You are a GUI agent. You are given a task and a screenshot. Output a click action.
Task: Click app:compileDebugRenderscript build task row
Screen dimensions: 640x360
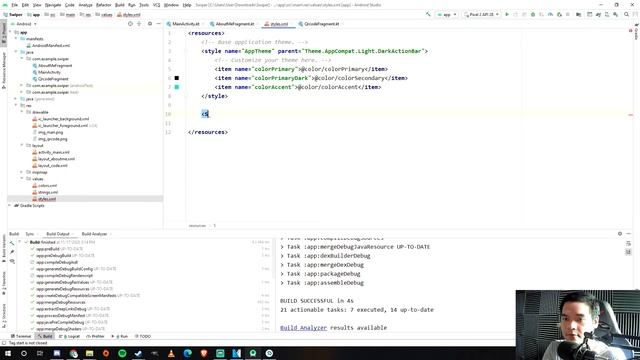64,276
